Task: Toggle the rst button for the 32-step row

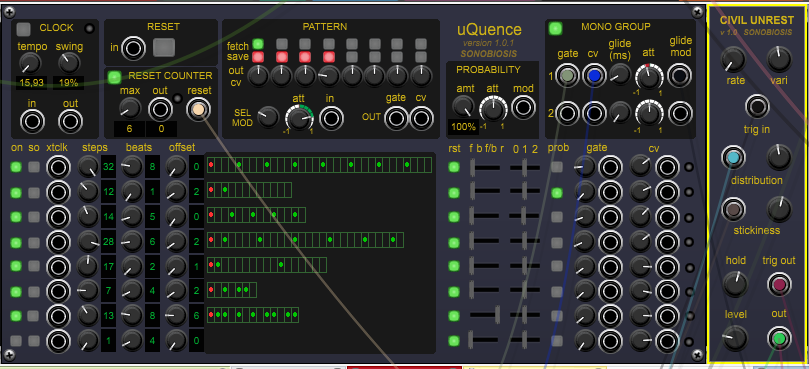Action: pos(454,167)
